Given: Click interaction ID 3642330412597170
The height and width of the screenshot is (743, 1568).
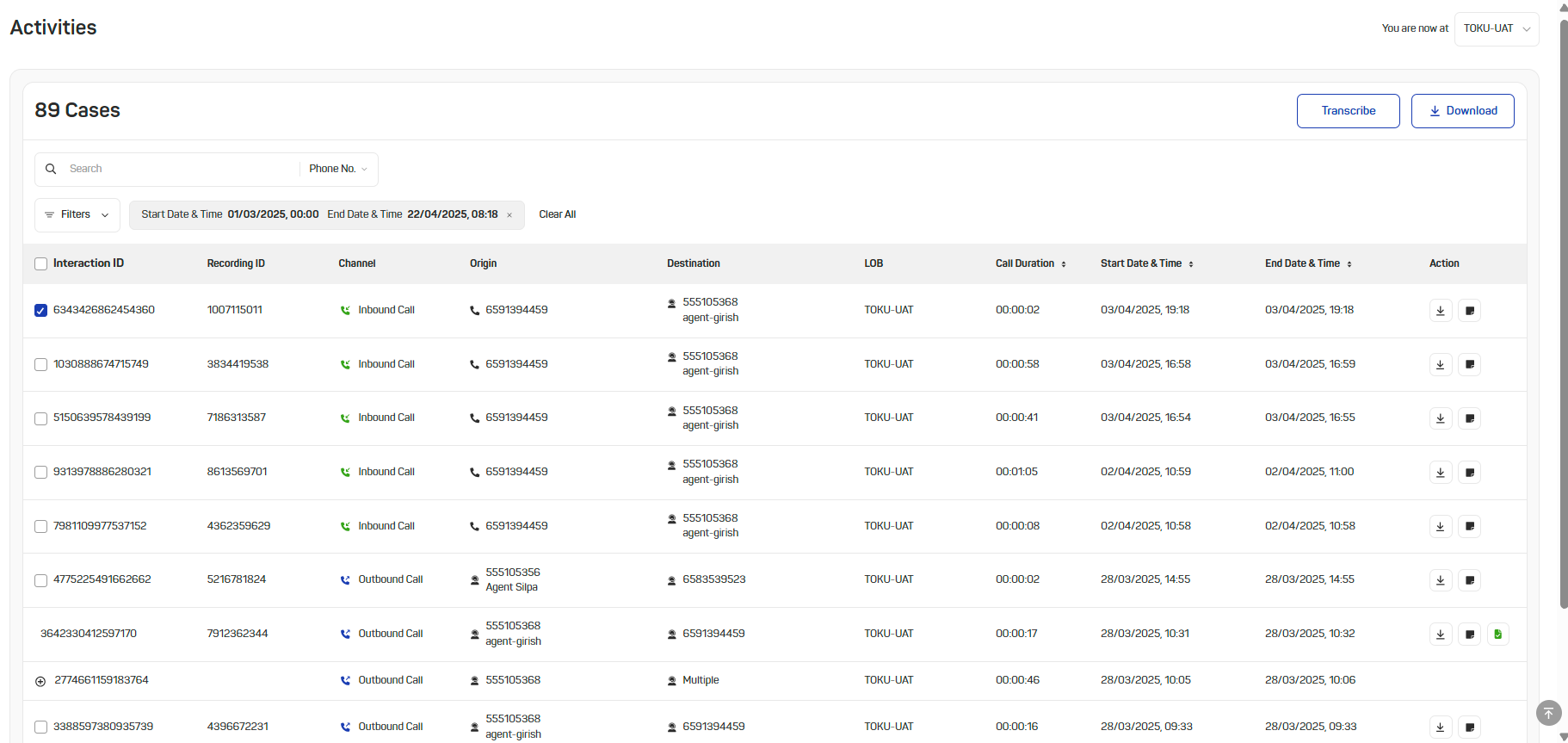Looking at the screenshot, I should [x=89, y=634].
